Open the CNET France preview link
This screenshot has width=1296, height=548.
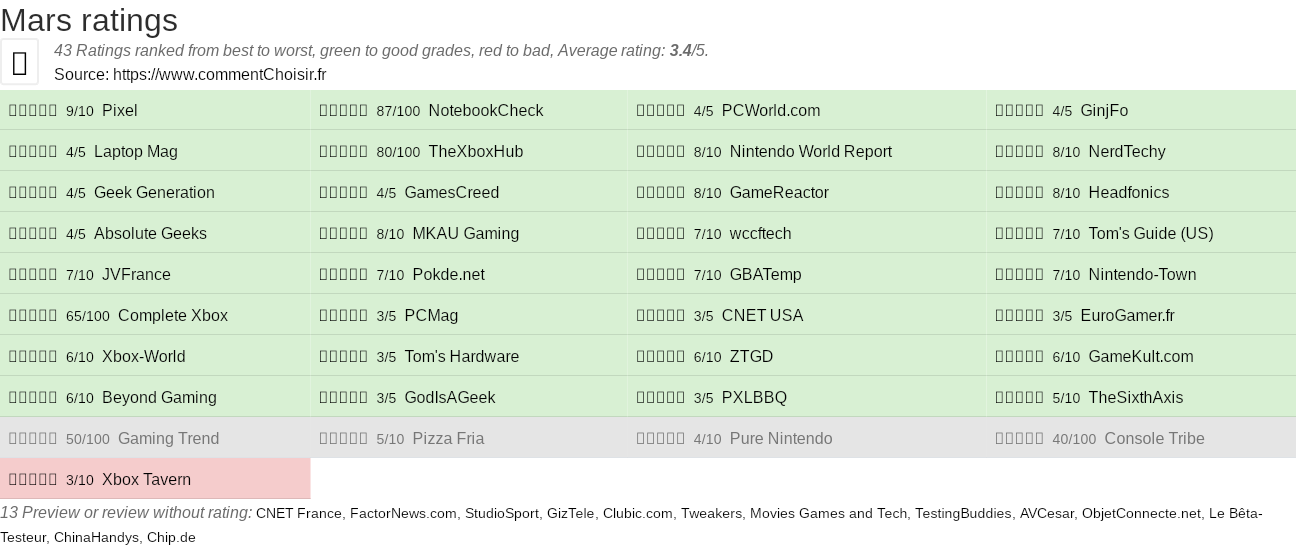[x=299, y=513]
